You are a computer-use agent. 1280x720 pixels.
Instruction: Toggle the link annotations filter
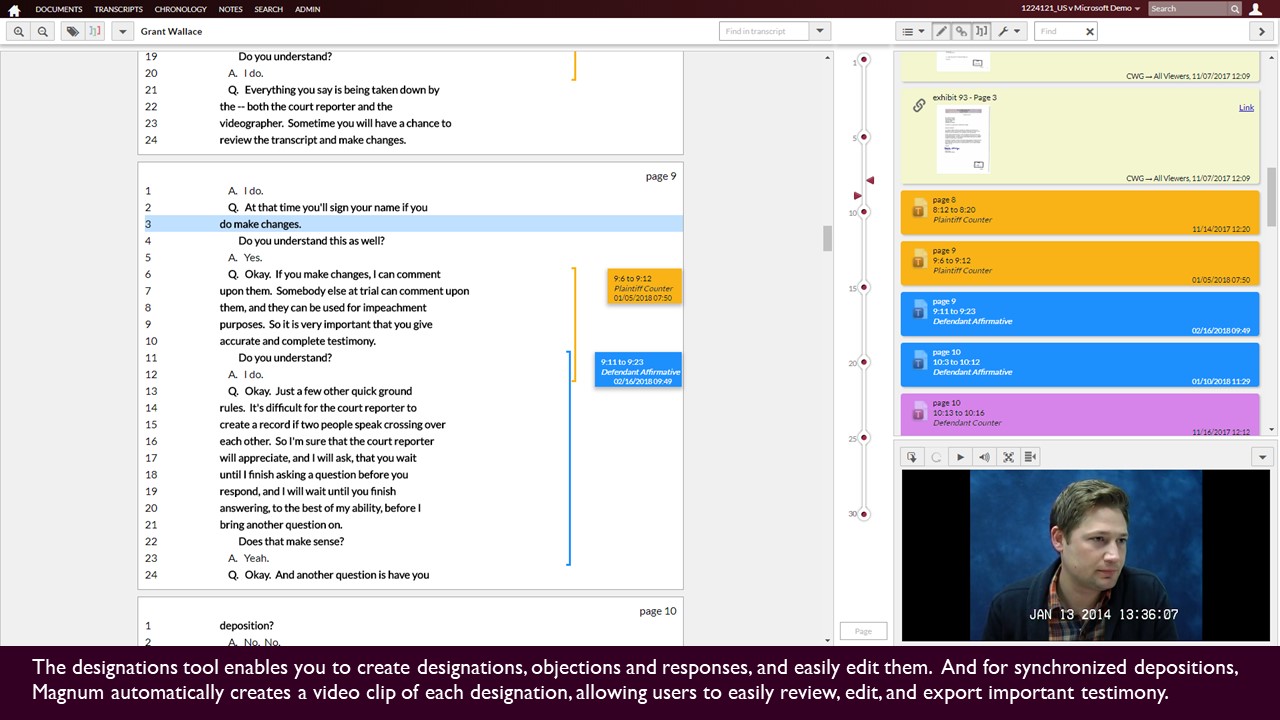click(961, 31)
